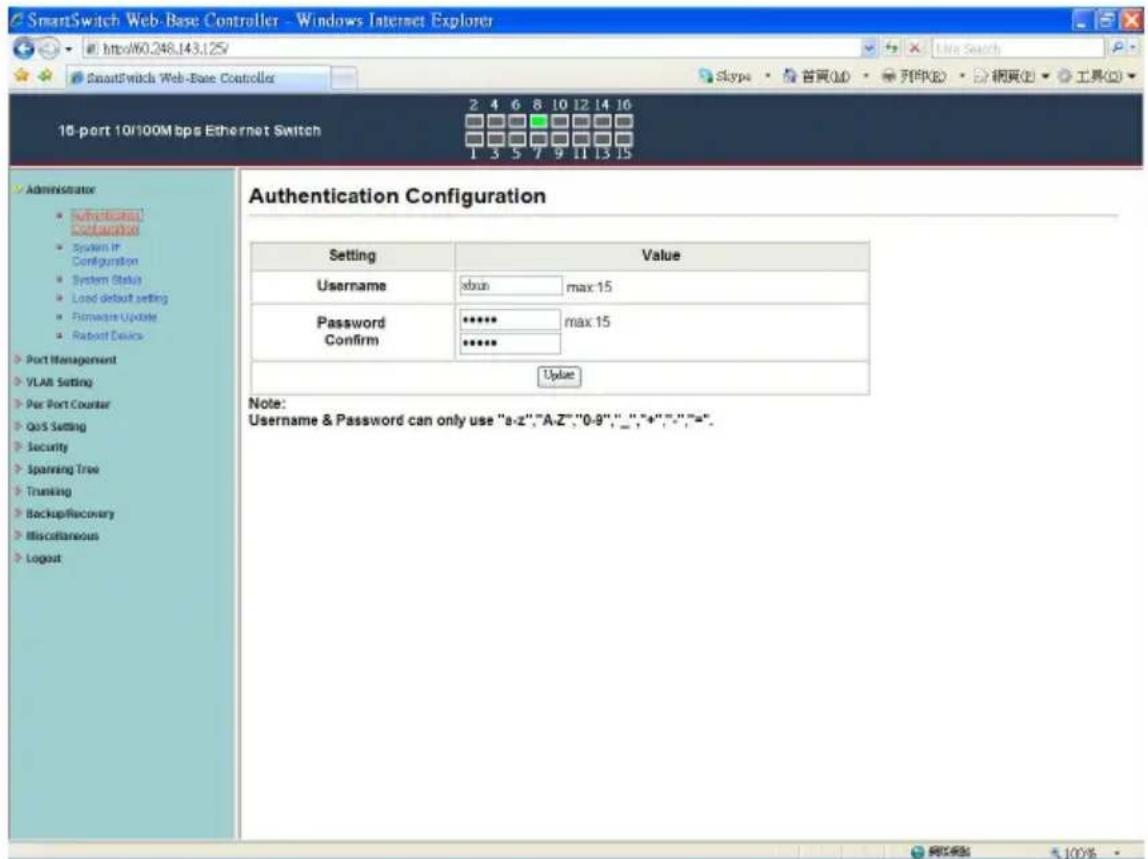Expand Miscellaneous menu
This screenshot has height=859, width=1148.
coord(62,536)
